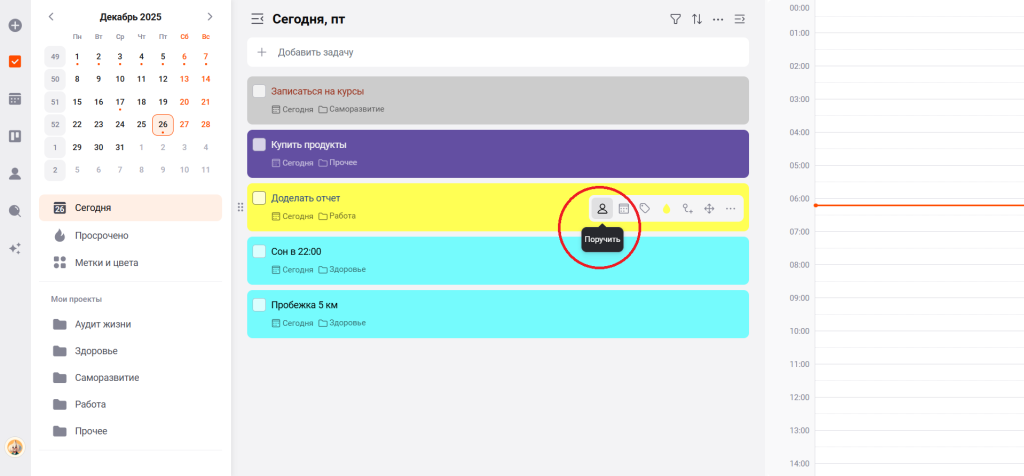Tick the checkbox for Сон в 22:00
The width and height of the screenshot is (1024, 476).
pyautogui.click(x=259, y=251)
